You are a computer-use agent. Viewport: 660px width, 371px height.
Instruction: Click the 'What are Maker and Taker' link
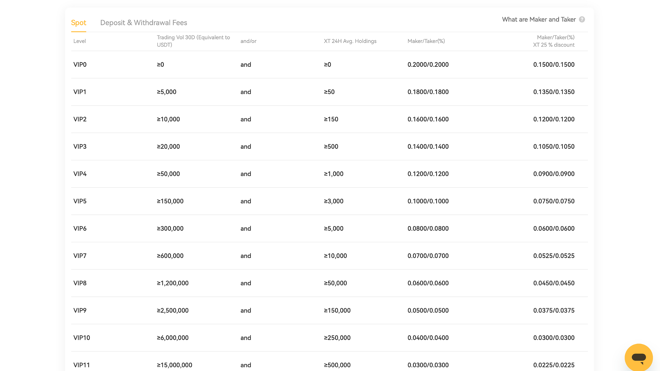pyautogui.click(x=538, y=19)
